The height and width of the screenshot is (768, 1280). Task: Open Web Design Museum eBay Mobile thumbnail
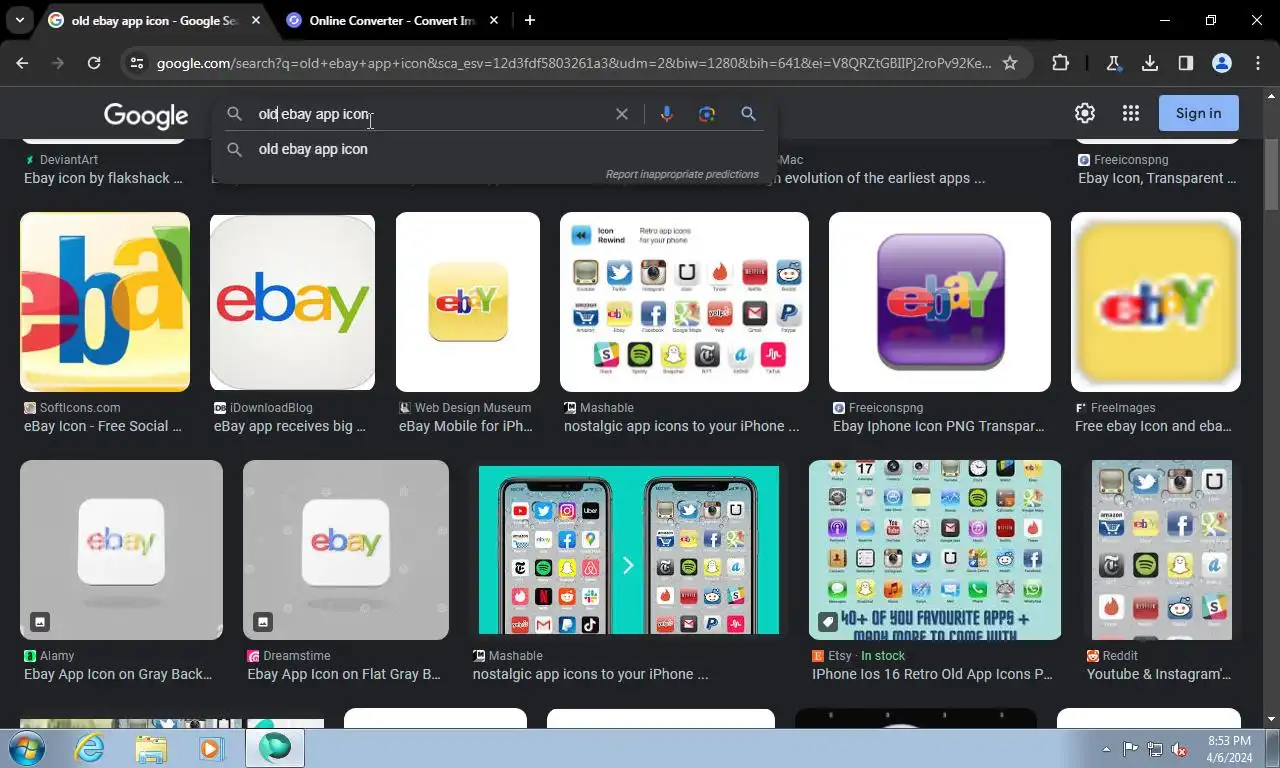tap(468, 301)
